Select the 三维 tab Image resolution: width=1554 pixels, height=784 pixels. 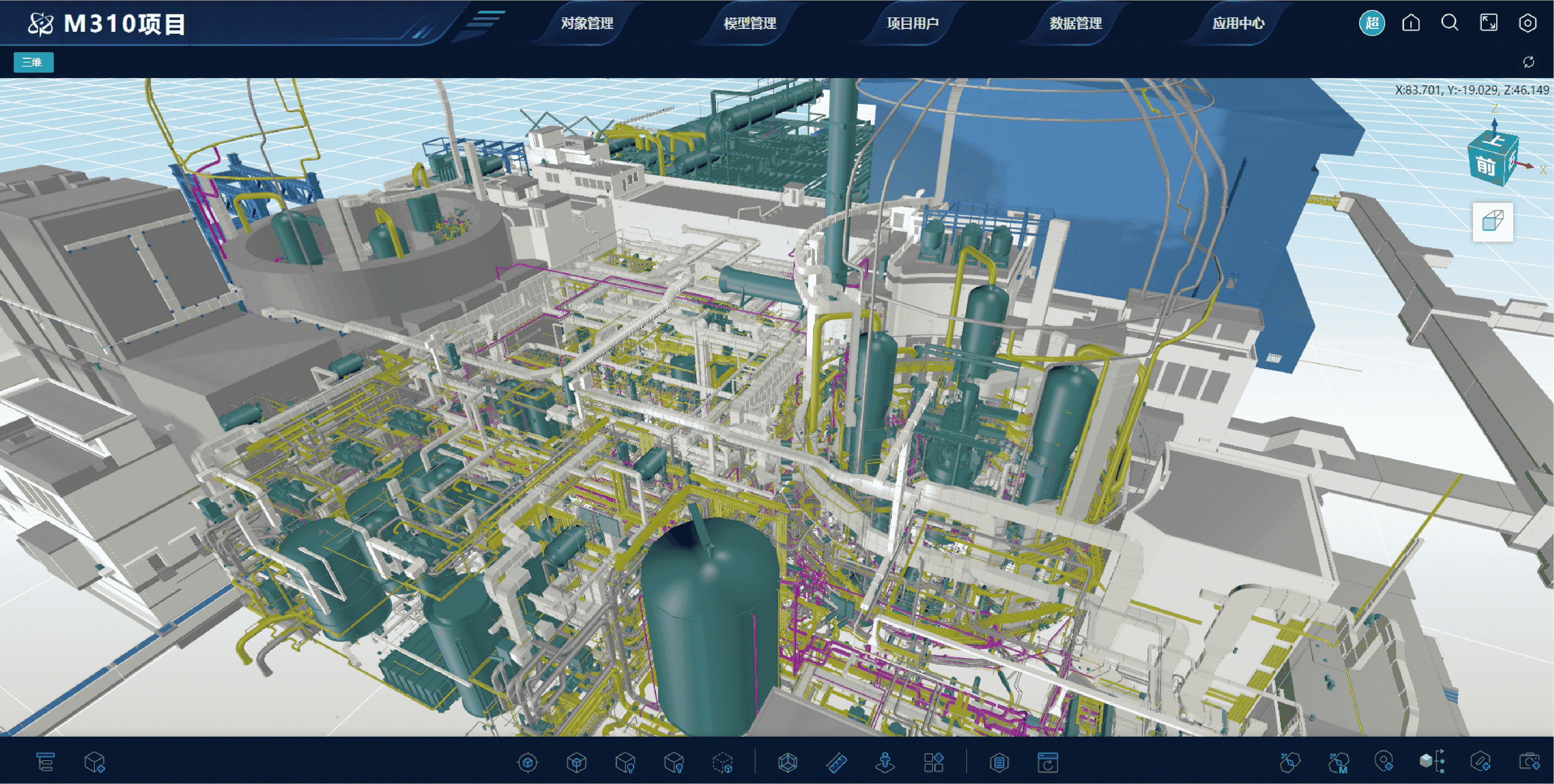[x=33, y=62]
